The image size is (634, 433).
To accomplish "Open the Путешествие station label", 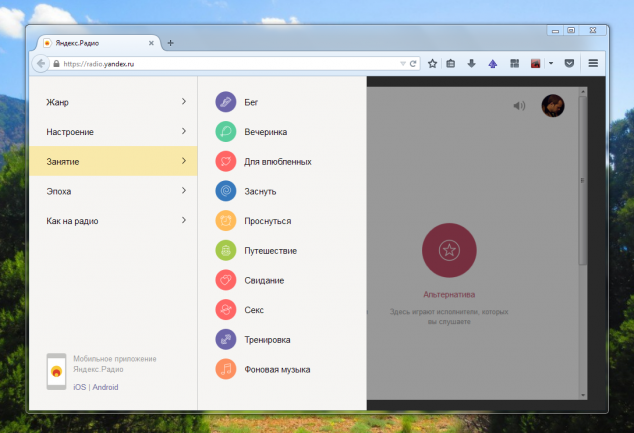I will tap(271, 251).
